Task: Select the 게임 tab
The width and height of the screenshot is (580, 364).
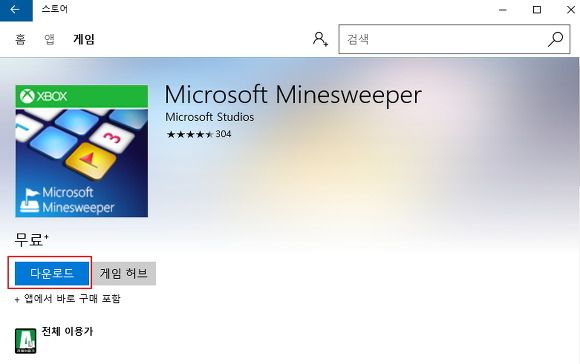Action: pyautogui.click(x=84, y=39)
